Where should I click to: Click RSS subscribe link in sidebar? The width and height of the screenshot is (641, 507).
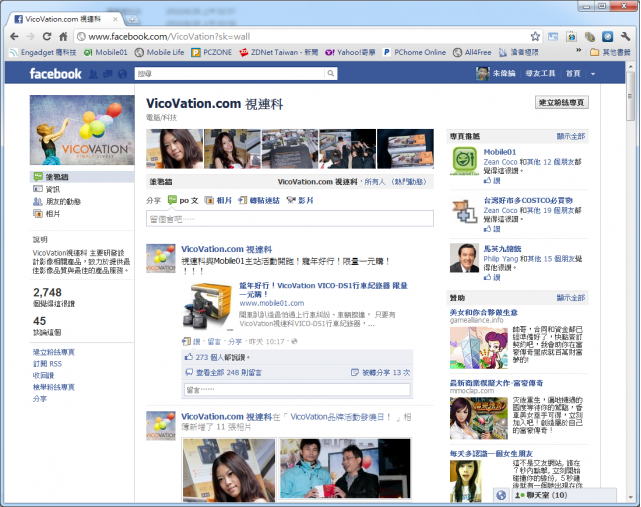pos(47,363)
